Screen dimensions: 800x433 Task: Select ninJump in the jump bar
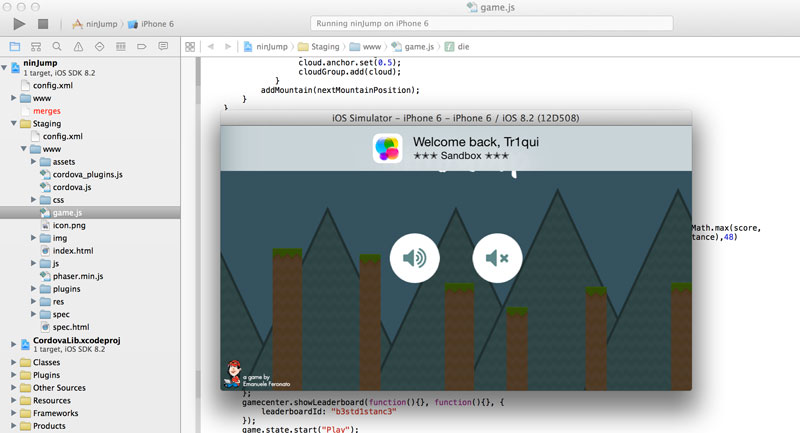270,46
